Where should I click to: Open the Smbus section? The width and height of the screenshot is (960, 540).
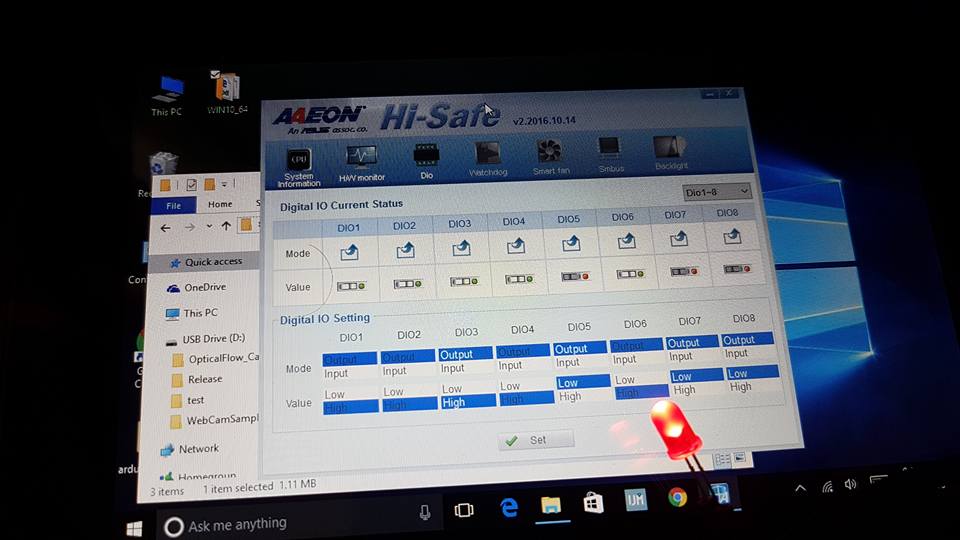(610, 154)
